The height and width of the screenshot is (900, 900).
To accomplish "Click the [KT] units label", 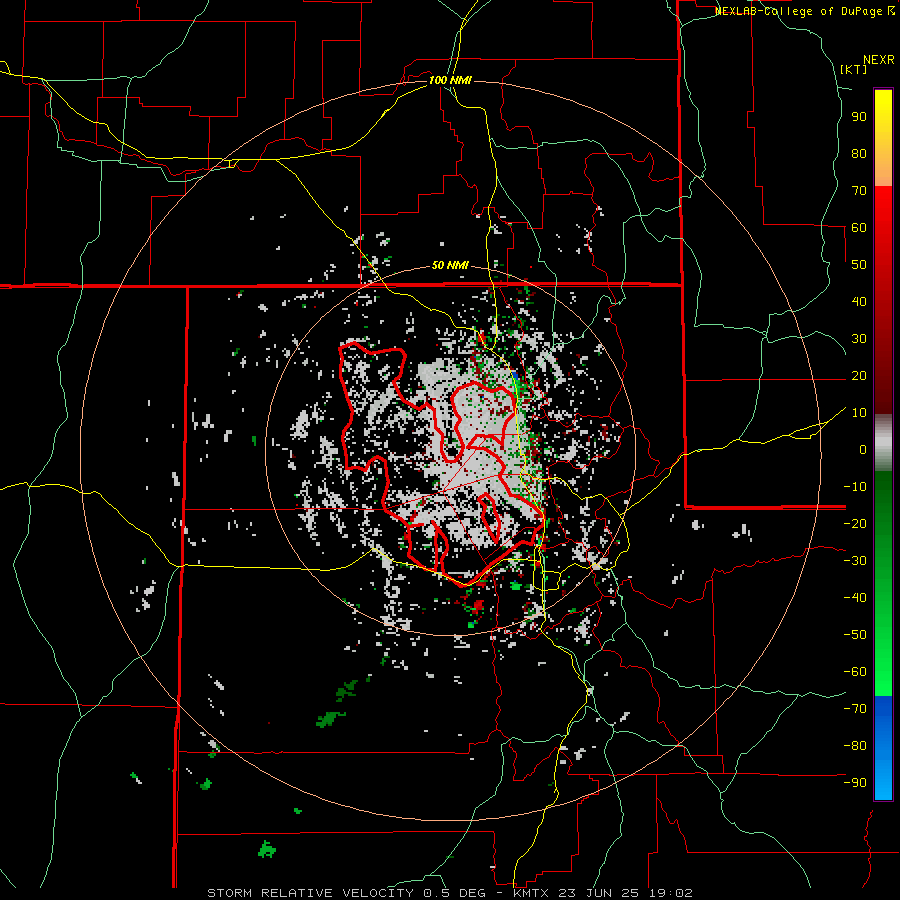I will [x=854, y=69].
